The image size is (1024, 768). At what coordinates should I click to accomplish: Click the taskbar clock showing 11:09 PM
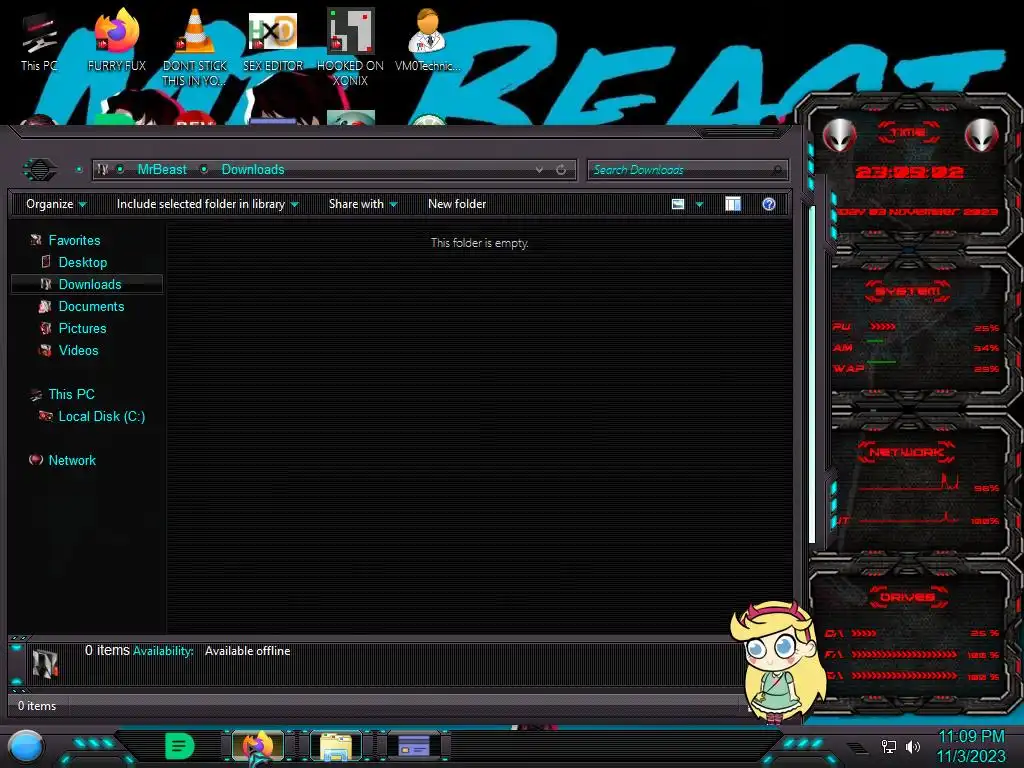point(971,737)
